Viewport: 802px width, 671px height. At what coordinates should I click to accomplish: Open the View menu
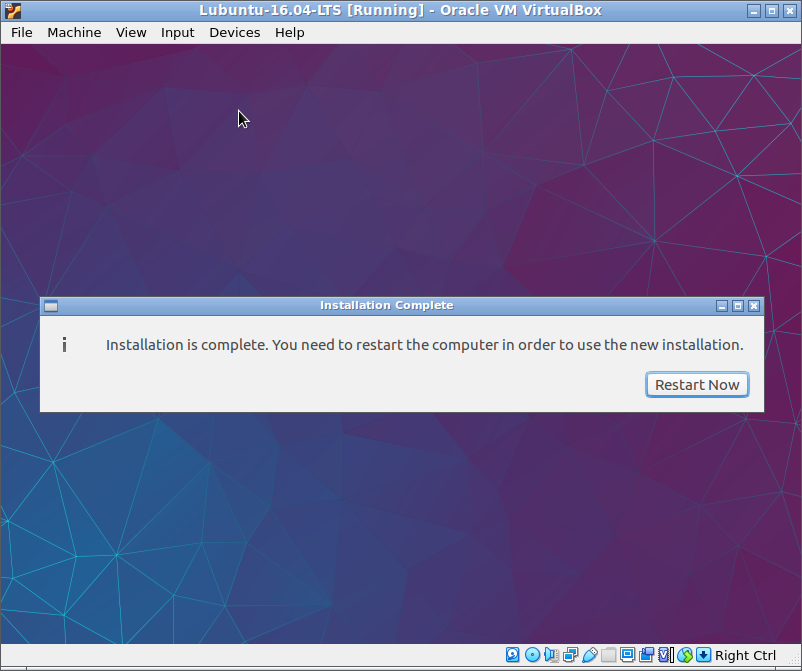pyautogui.click(x=131, y=33)
